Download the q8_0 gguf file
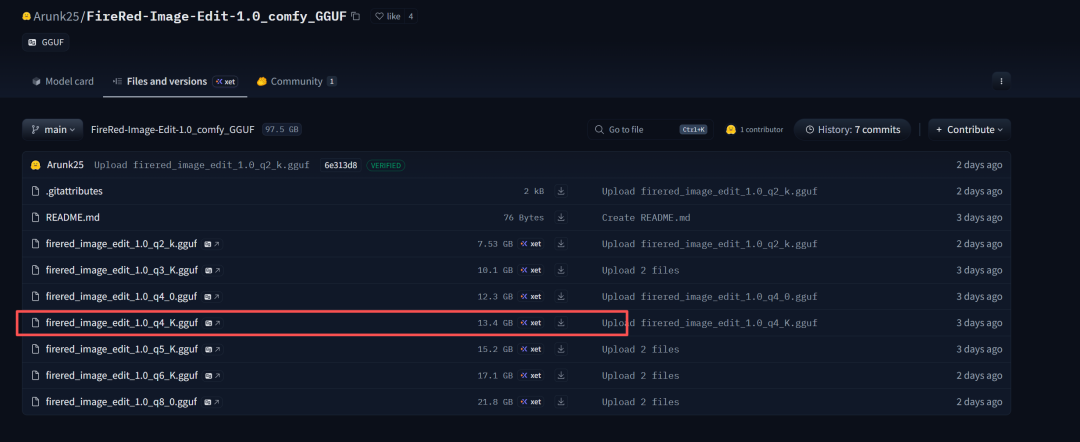 pos(561,401)
